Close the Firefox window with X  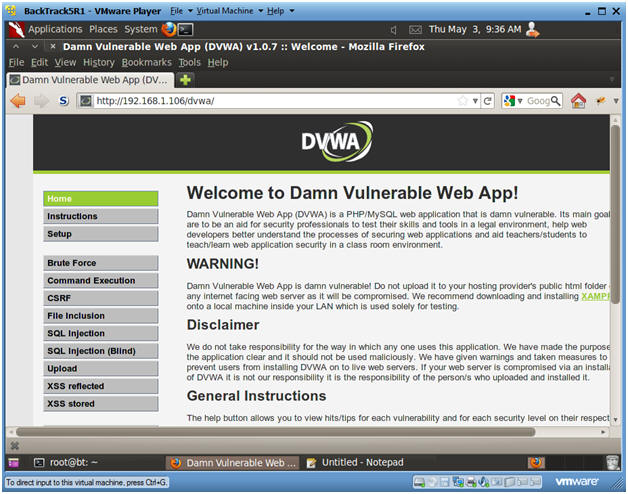52,46
